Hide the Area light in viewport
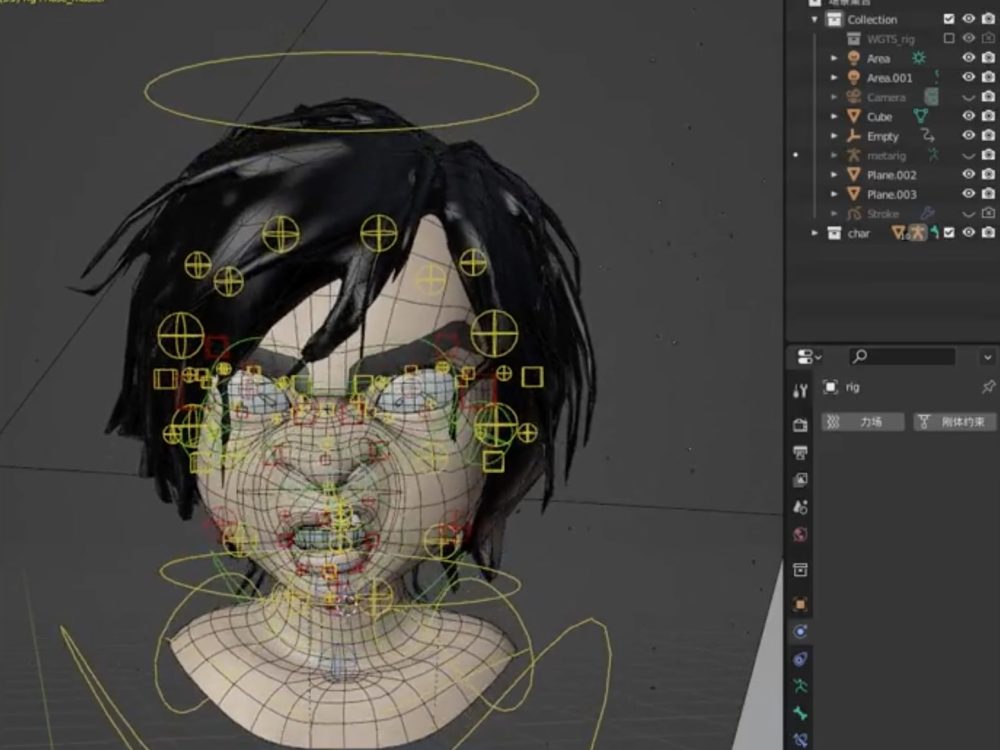Screen dimensions: 1000x750 tap(969, 58)
